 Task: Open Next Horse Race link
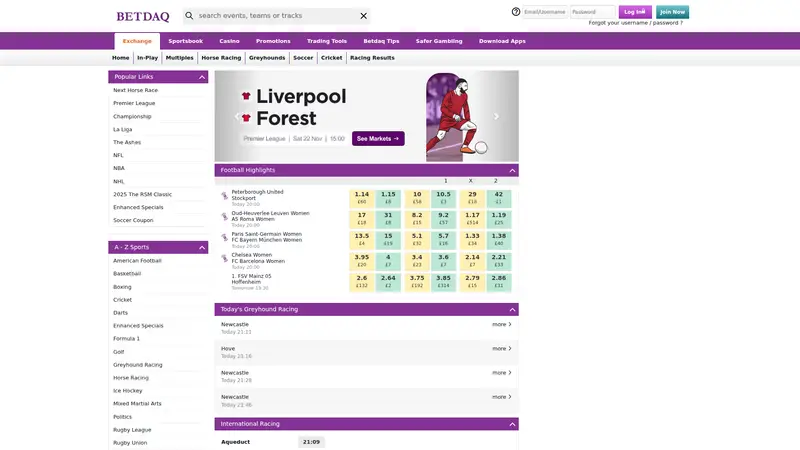coord(135,90)
